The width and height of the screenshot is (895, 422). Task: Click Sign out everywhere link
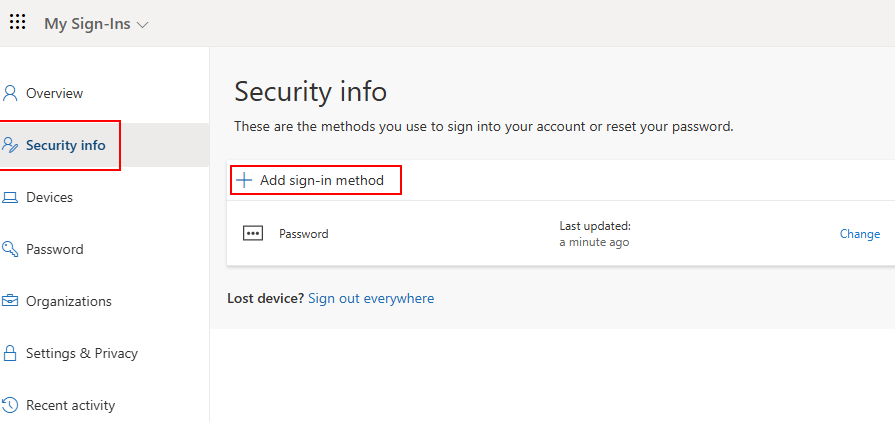(371, 298)
